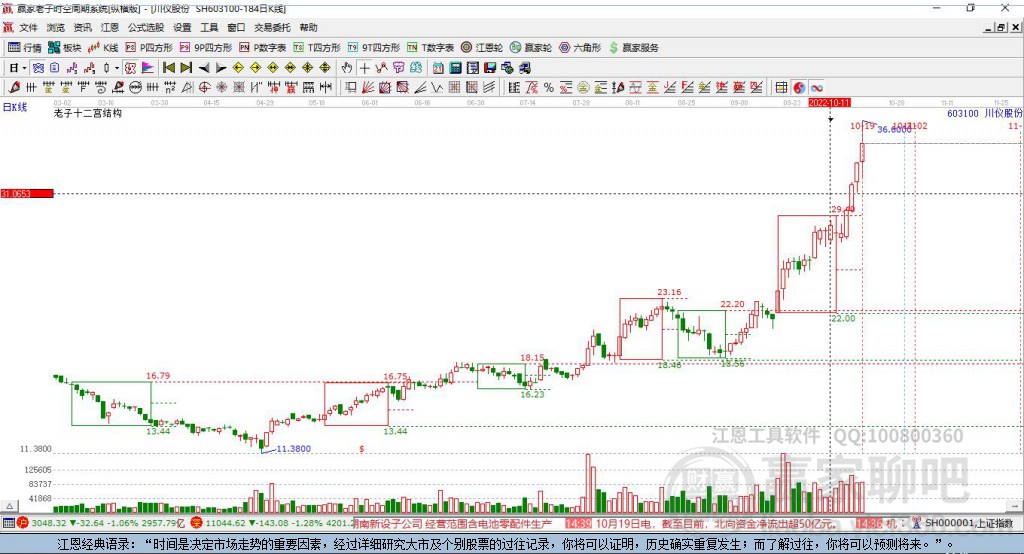Open the calculator icon
This screenshot has height=554, width=1024.
coord(456,68)
